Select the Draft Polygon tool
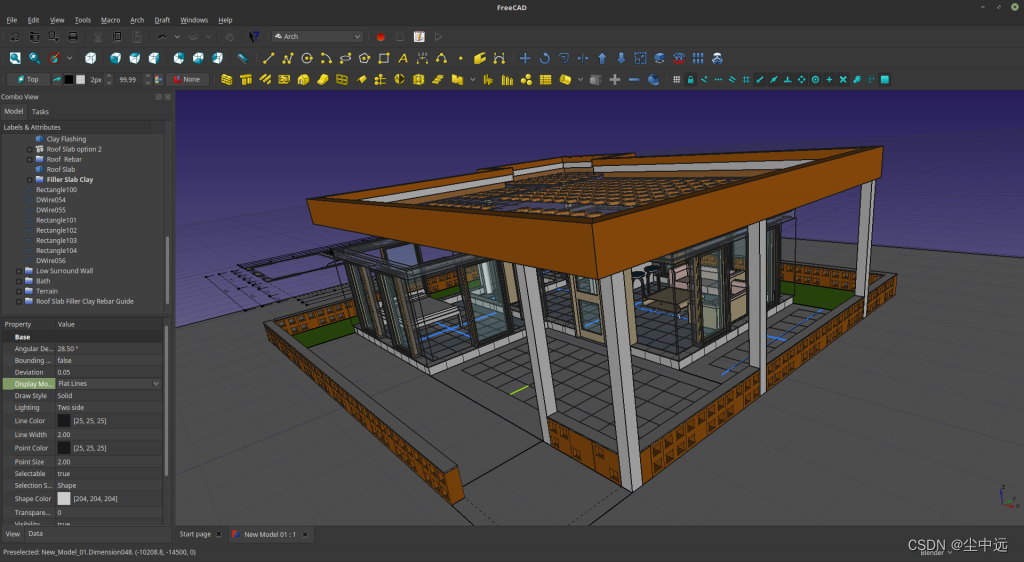The image size is (1024, 562). coord(364,58)
